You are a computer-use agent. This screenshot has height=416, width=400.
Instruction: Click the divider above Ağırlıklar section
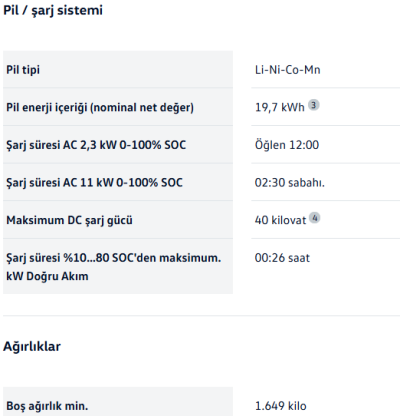(x=201, y=315)
